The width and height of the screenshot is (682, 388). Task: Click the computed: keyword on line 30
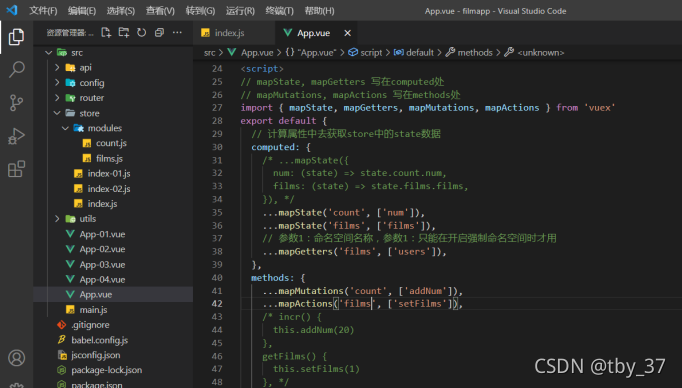(x=275, y=147)
